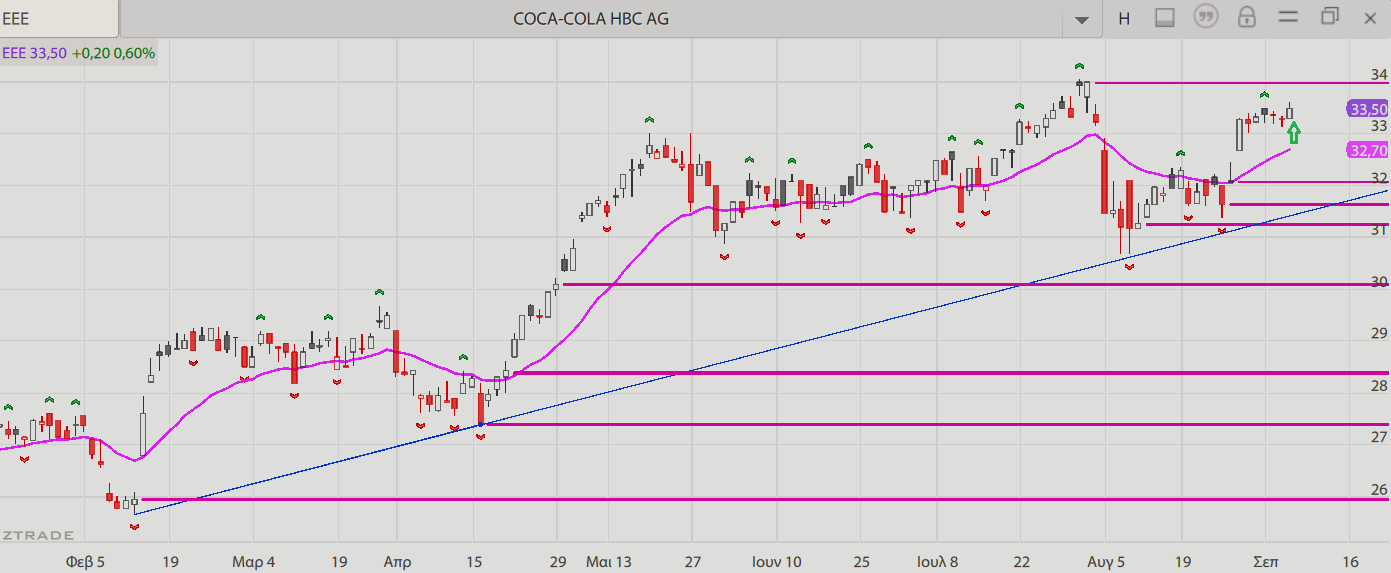Click the +0,20 0,60% change text

click(x=113, y=53)
